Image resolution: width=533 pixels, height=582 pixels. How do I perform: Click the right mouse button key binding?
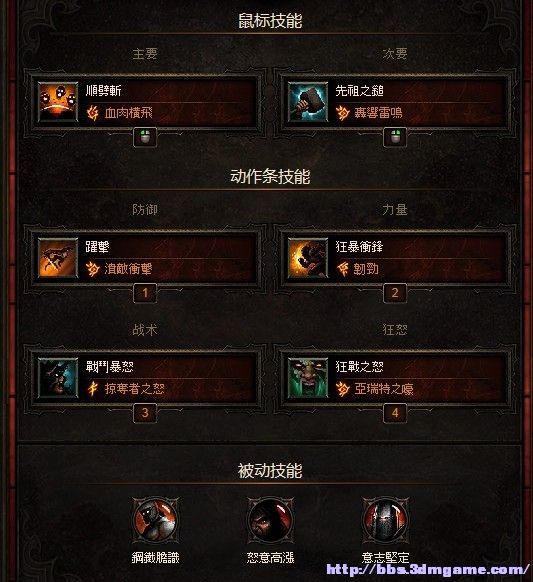point(395,137)
